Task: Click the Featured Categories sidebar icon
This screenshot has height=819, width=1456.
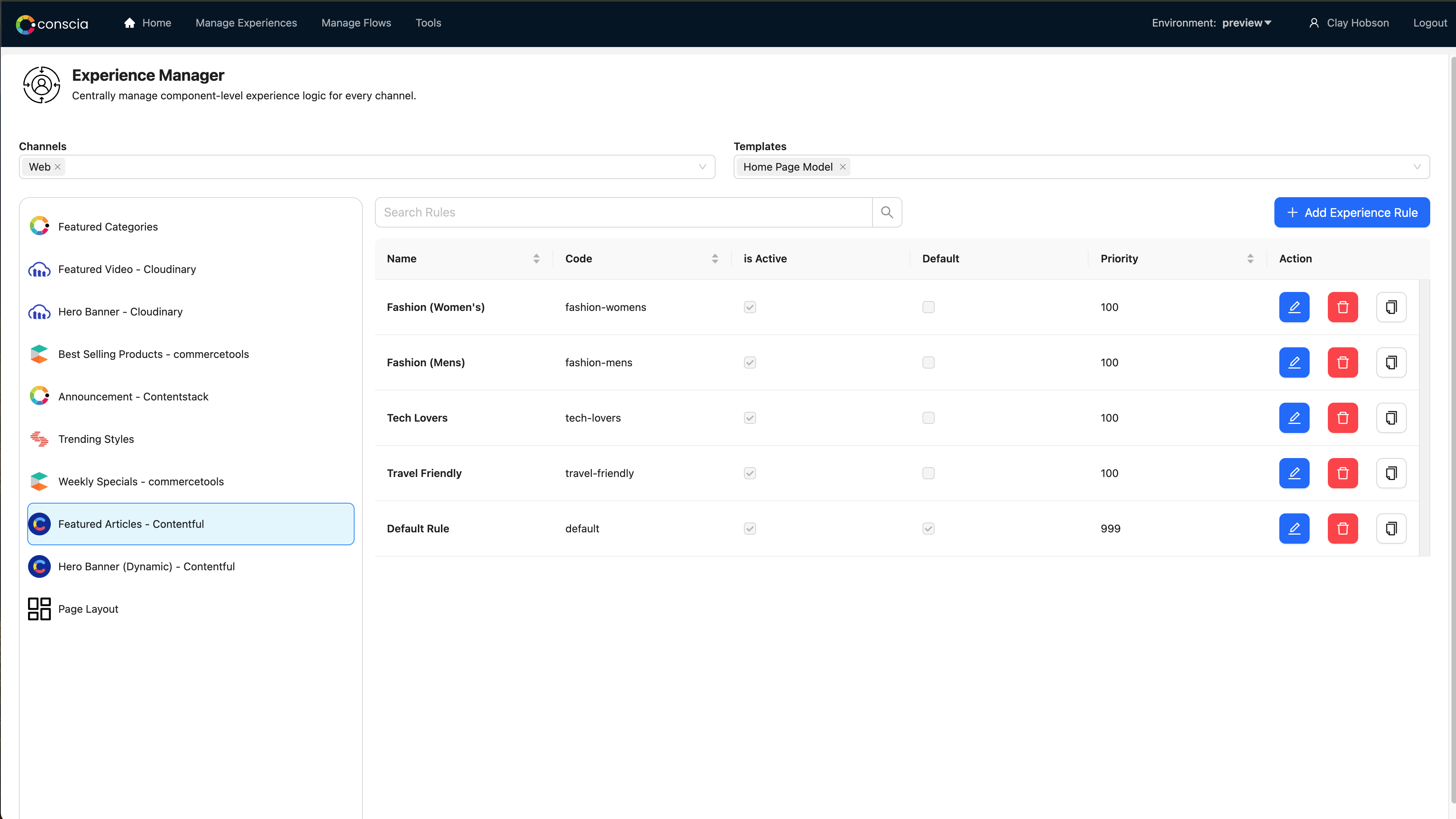Action: [40, 226]
